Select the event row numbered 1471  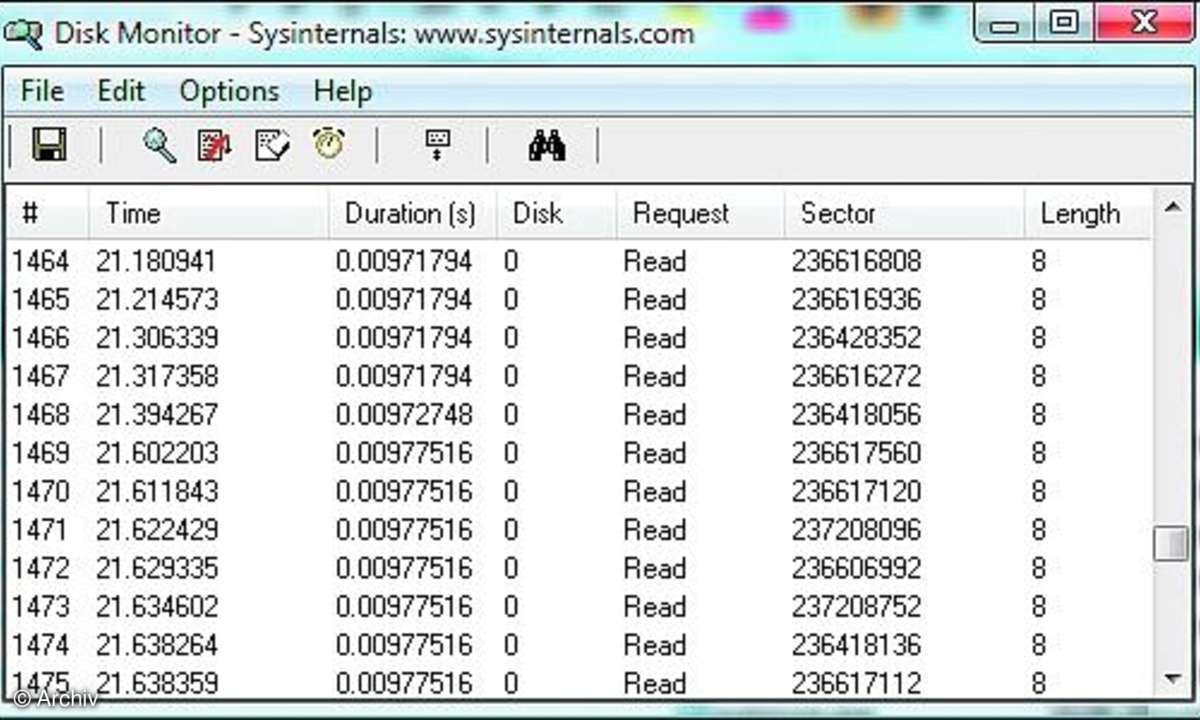coord(400,530)
